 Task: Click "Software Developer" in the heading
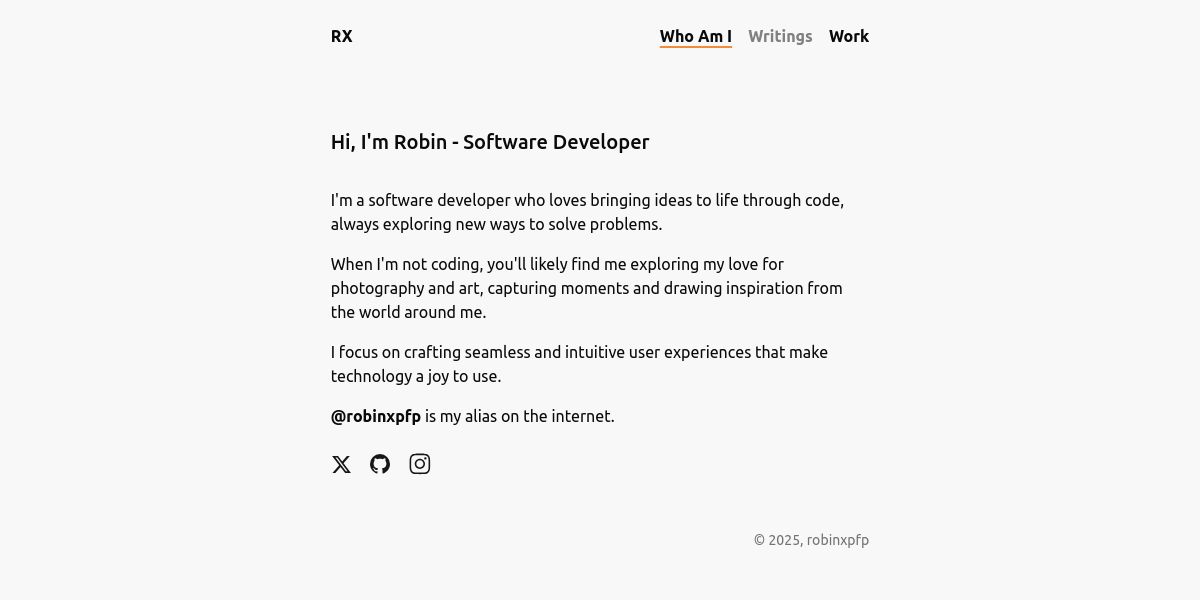tap(556, 142)
